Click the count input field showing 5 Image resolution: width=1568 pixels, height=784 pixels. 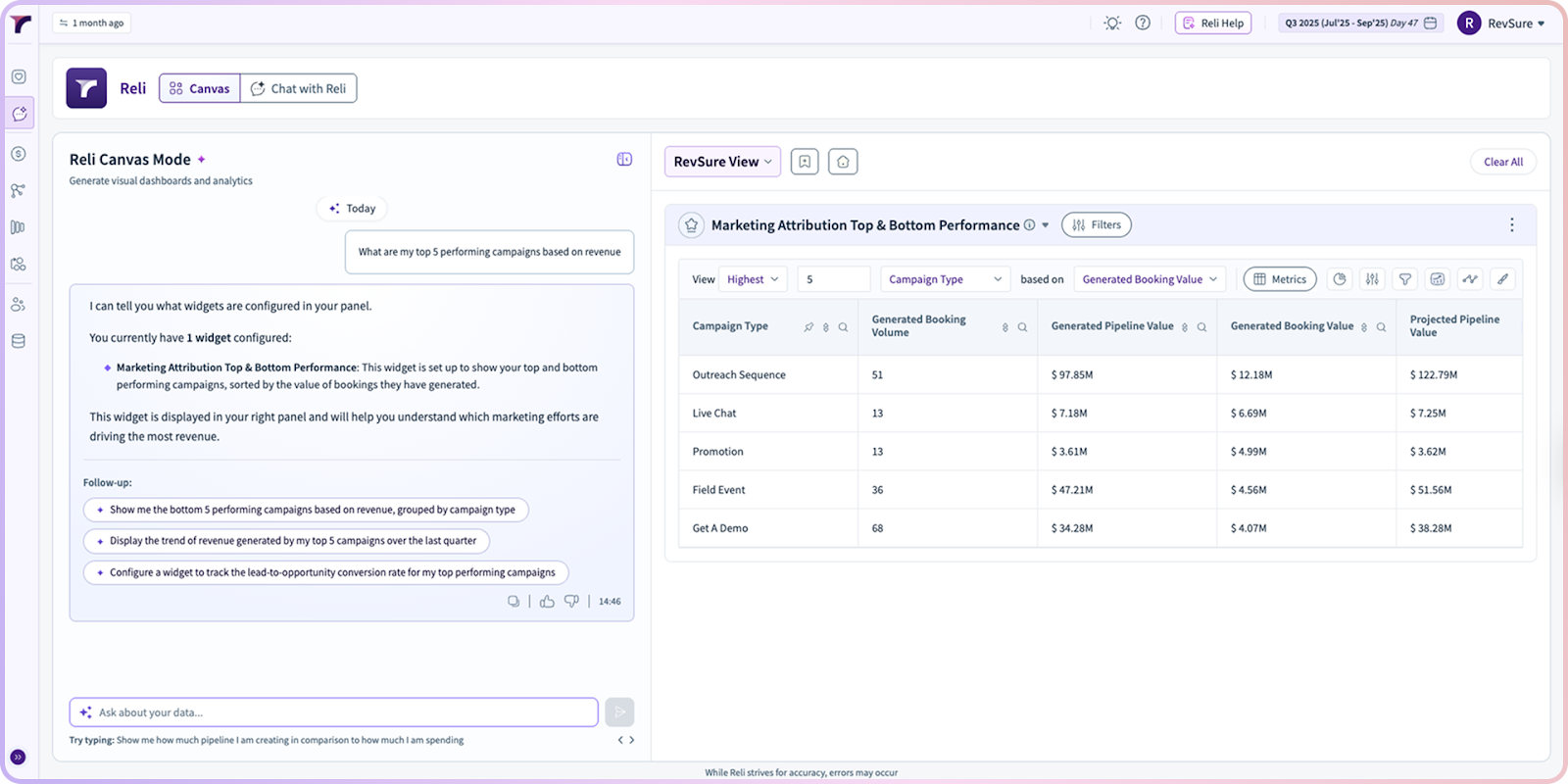834,279
